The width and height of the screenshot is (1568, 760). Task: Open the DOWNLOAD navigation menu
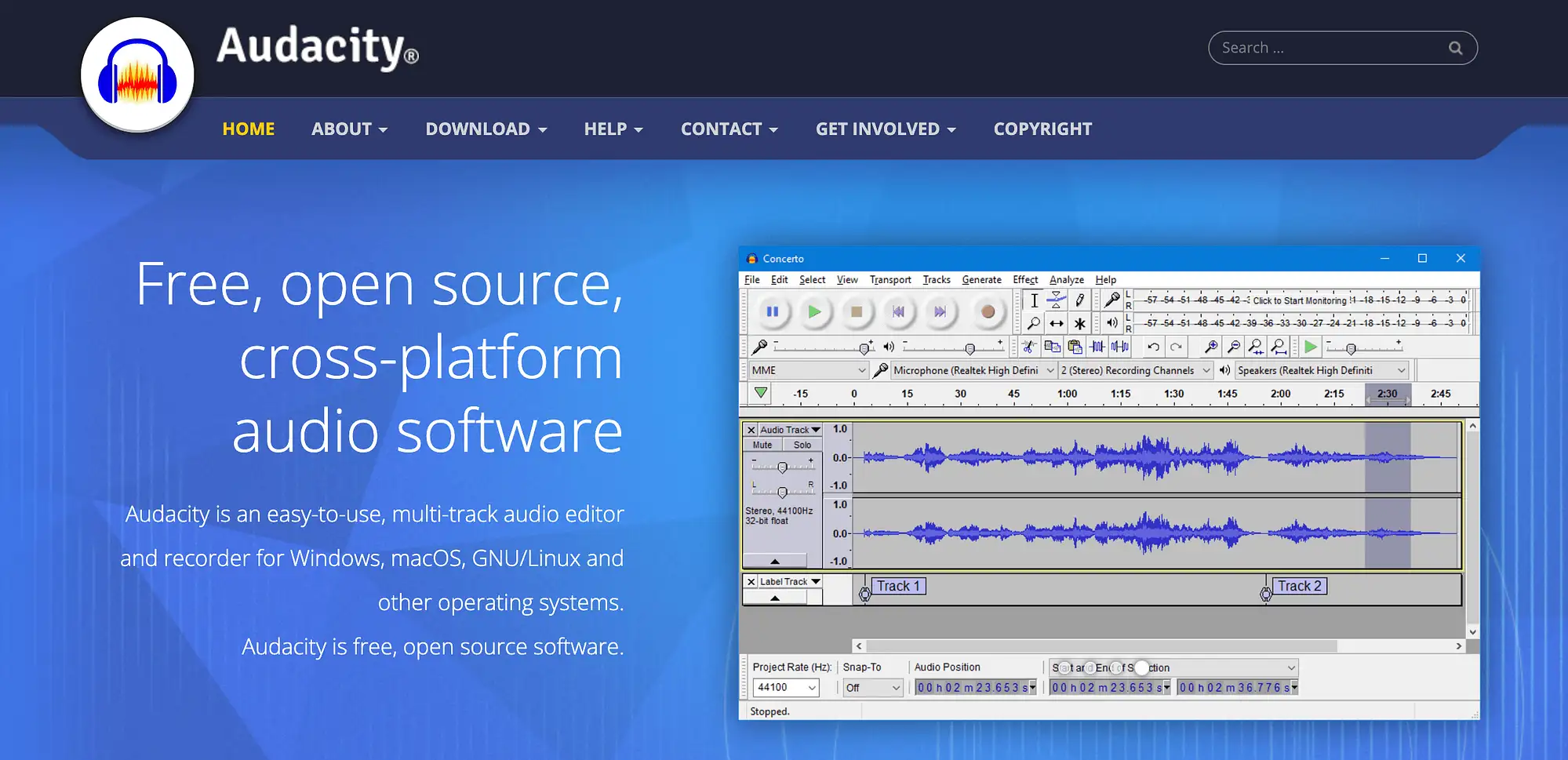point(486,129)
